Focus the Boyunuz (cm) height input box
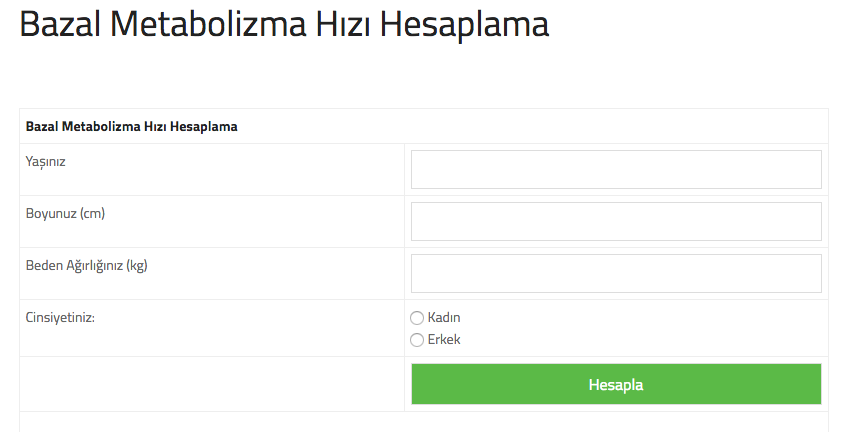This screenshot has width=848, height=432. pyautogui.click(x=616, y=222)
